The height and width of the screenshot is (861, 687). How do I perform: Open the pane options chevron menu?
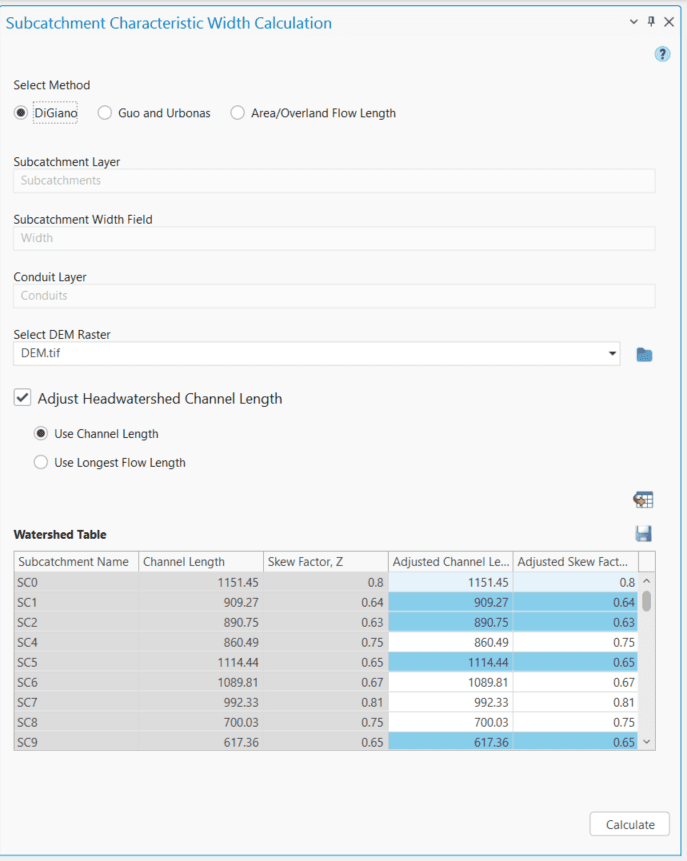[x=632, y=21]
